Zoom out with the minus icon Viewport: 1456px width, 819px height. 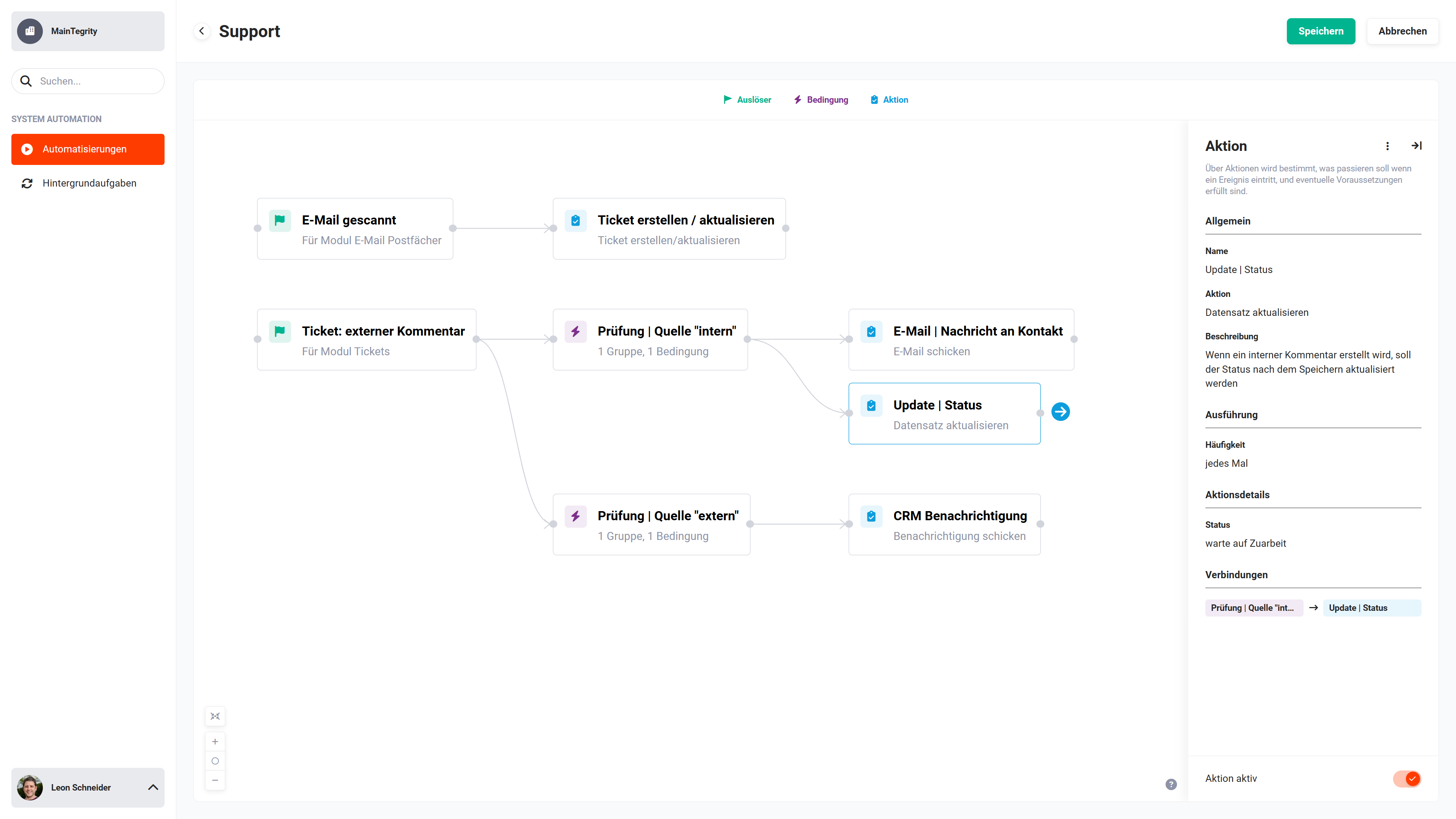pos(215,781)
